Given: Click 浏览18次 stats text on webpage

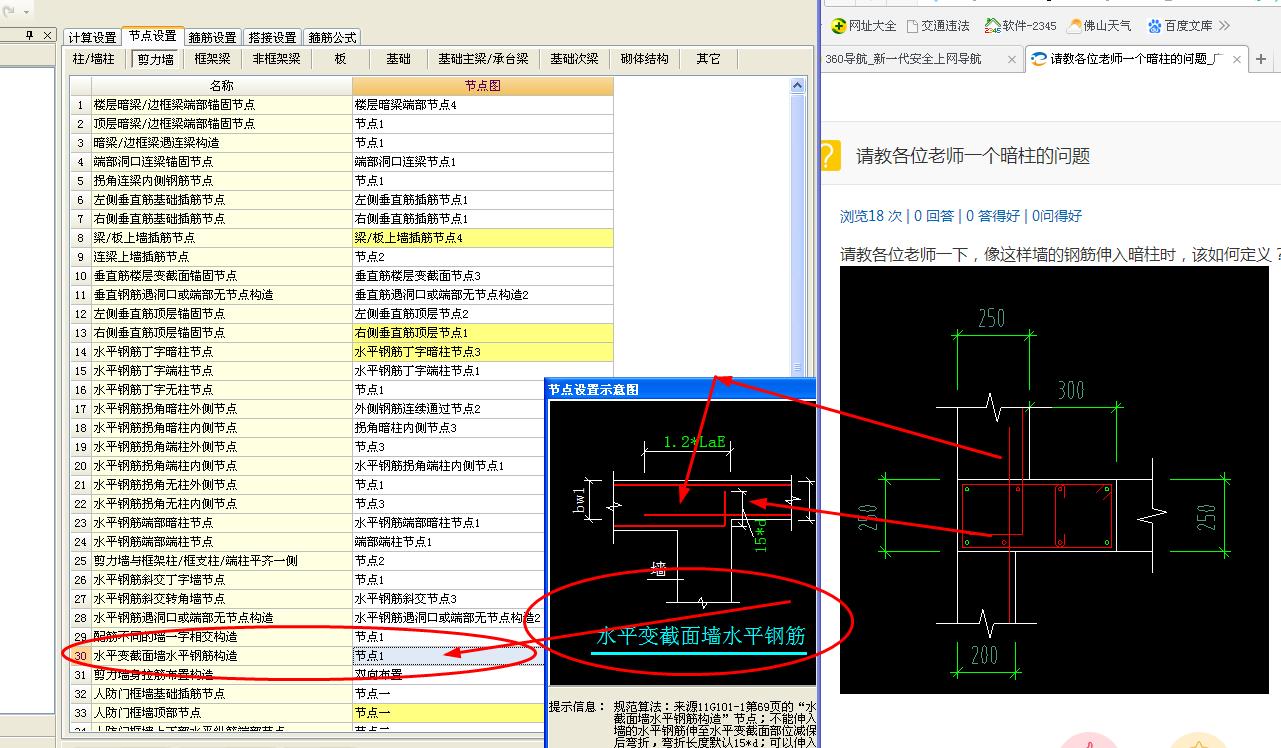Looking at the screenshot, I should 870,216.
